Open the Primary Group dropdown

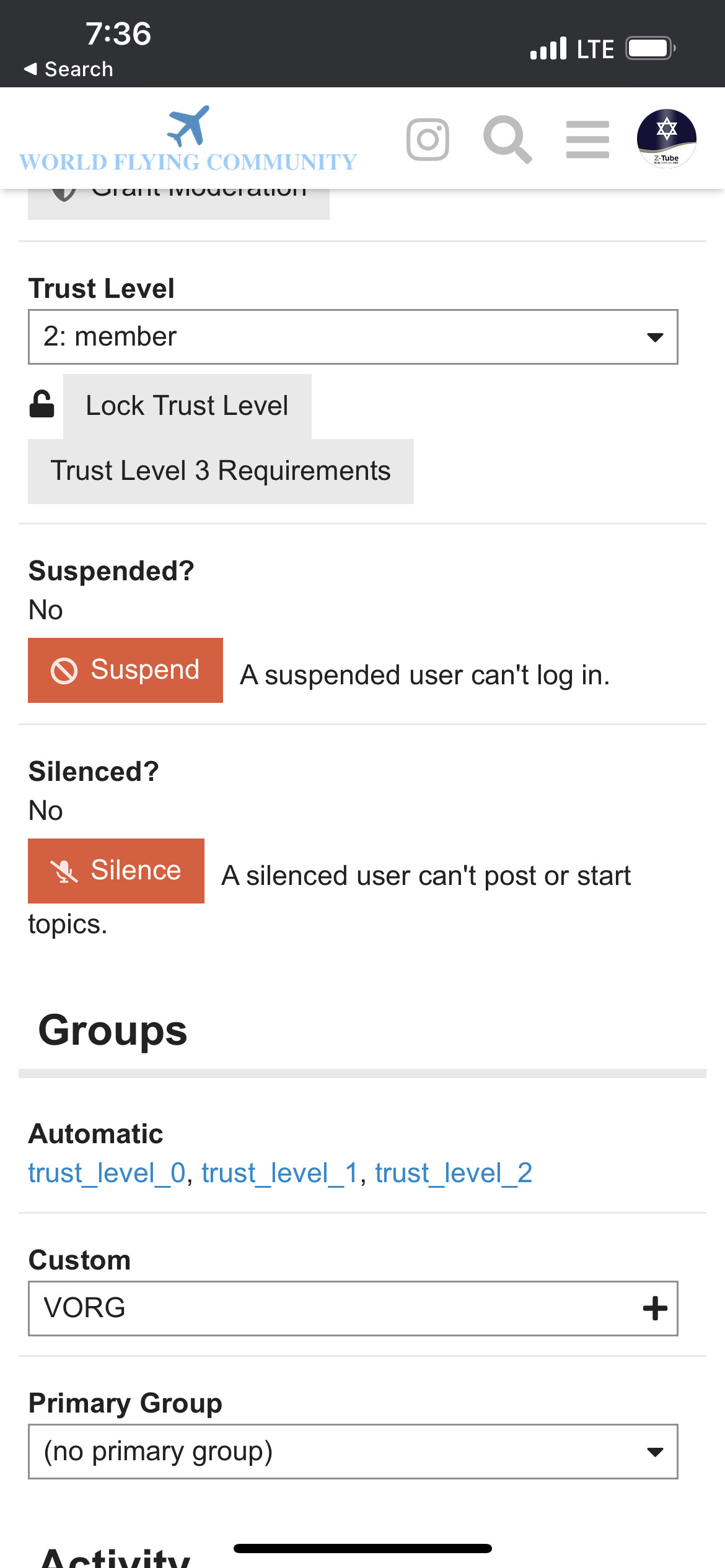click(x=353, y=1452)
